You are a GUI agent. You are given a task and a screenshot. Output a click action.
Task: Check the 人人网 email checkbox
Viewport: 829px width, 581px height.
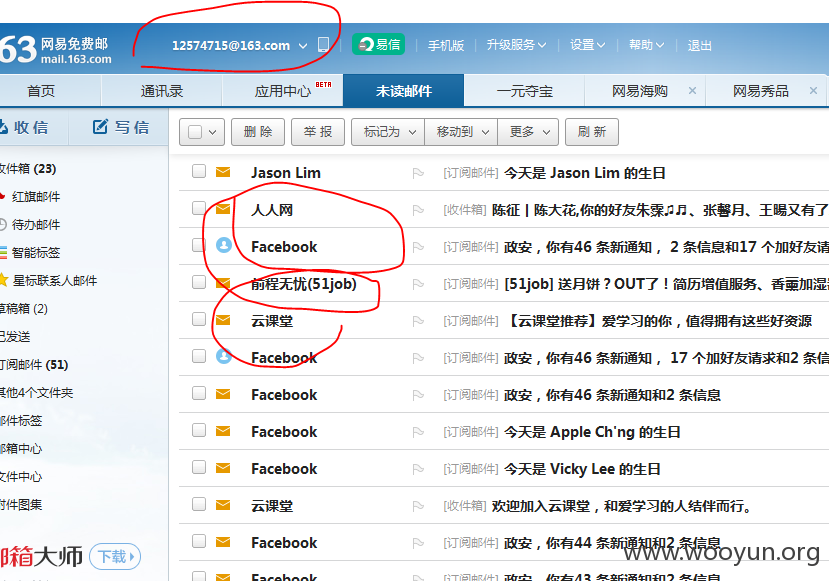click(199, 208)
